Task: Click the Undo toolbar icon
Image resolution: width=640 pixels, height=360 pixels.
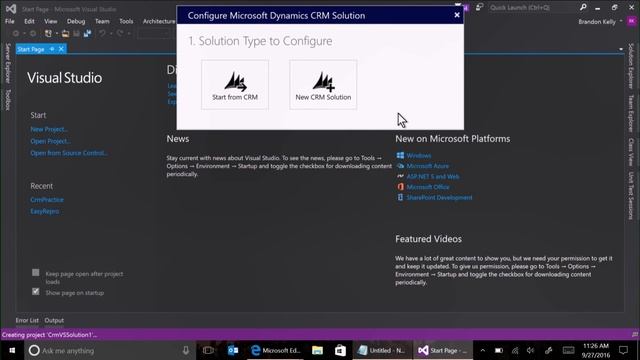Action: click(102, 33)
